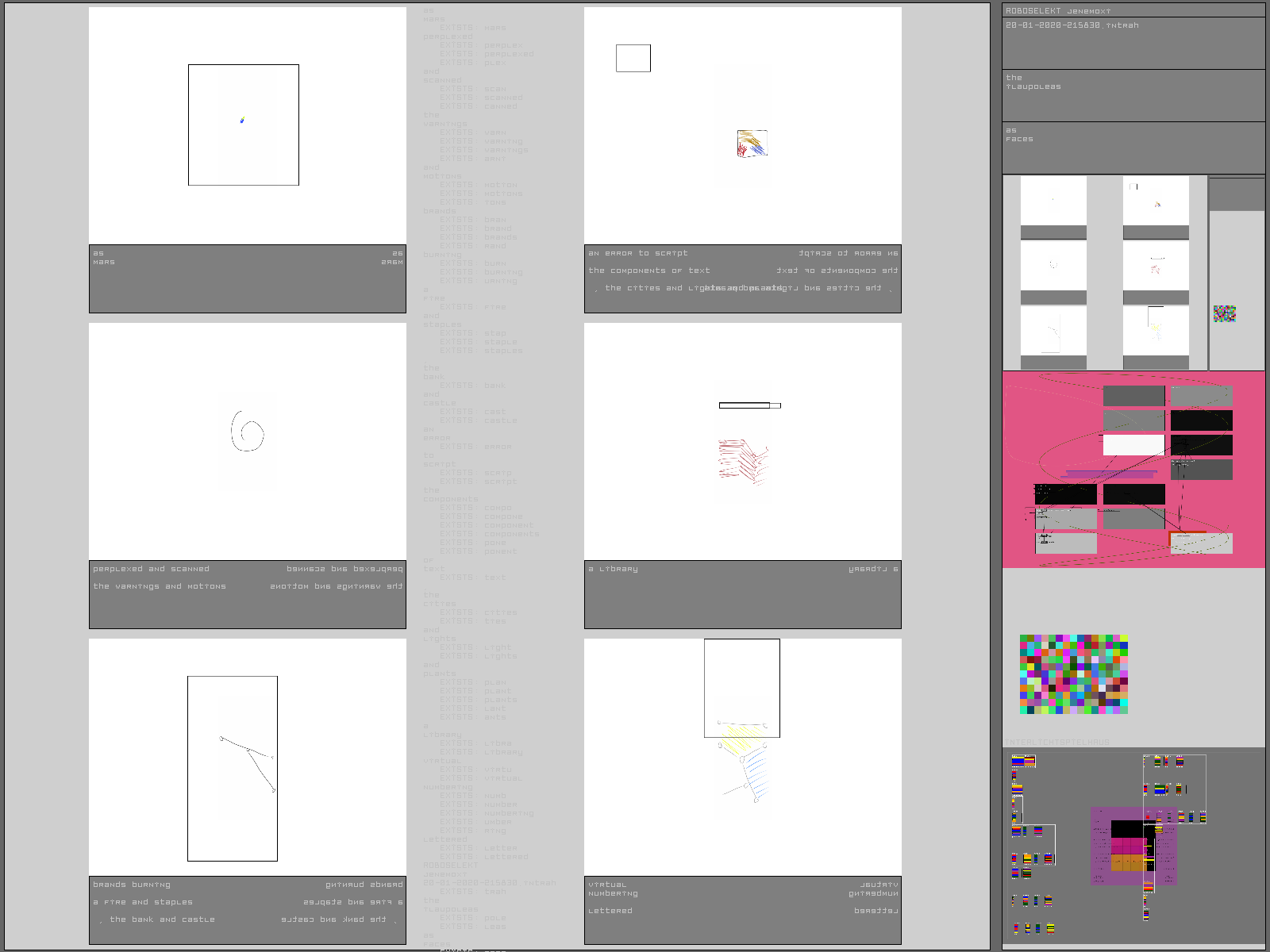Click the small empty rectangle in the top-right canvas

click(x=633, y=59)
